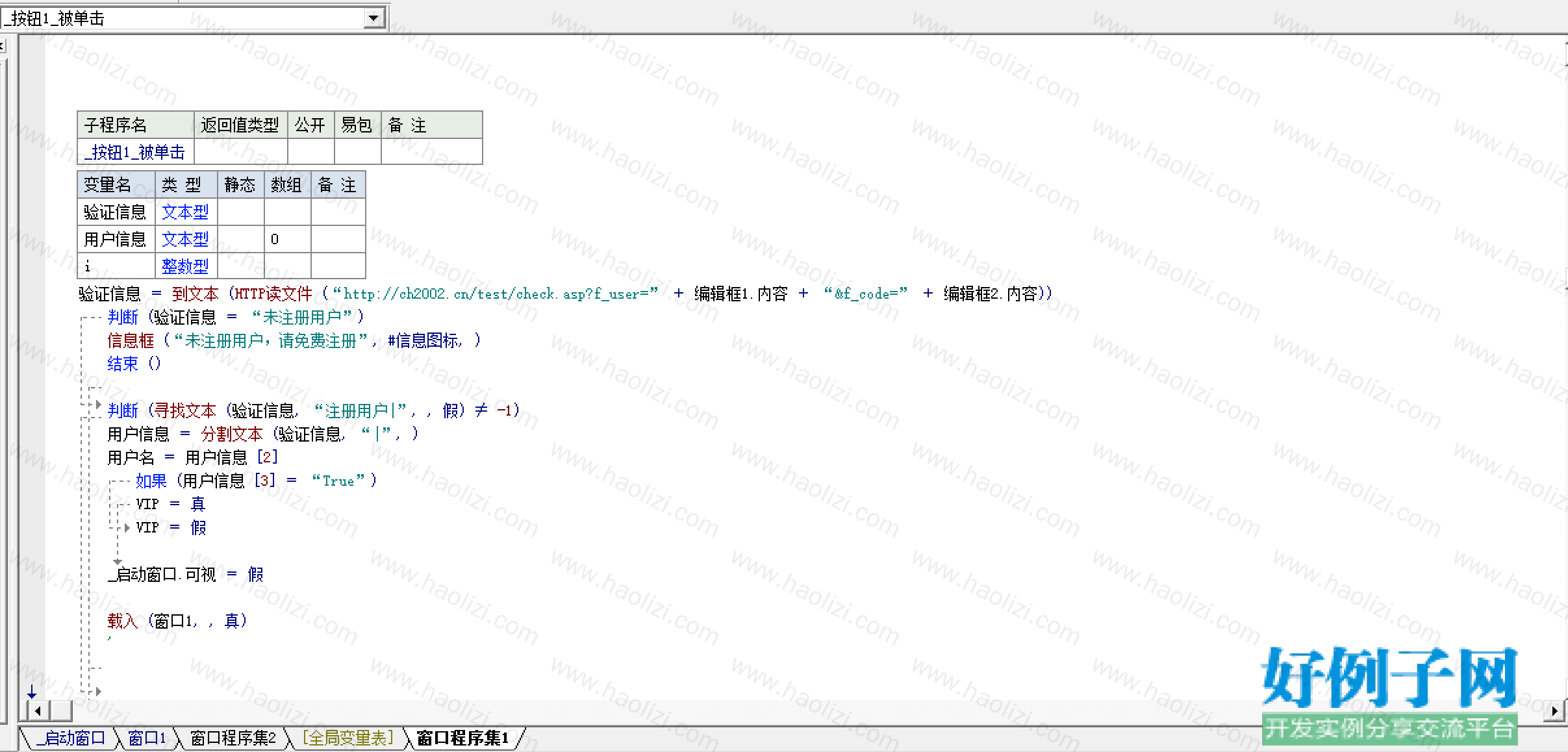Screen dimensions: 1568x752
Task: Click the 寻找文本 command in second 判断
Action: click(x=184, y=411)
